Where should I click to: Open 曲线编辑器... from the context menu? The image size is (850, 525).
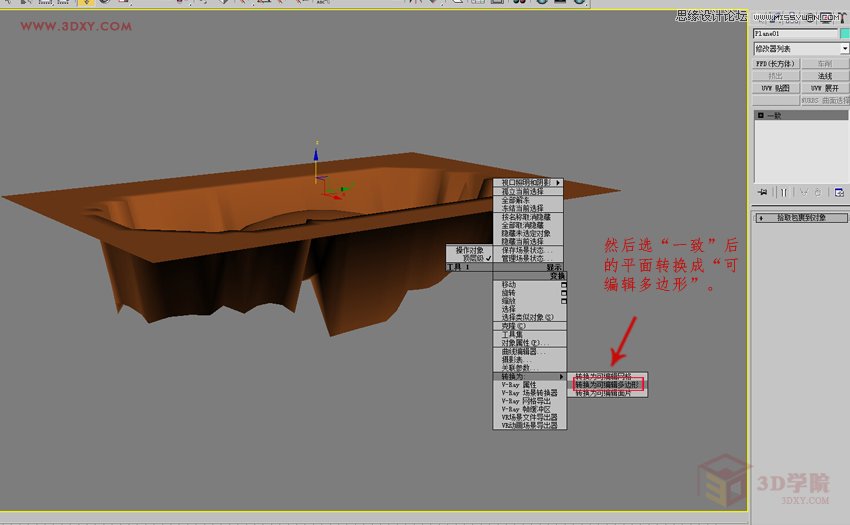coord(530,352)
